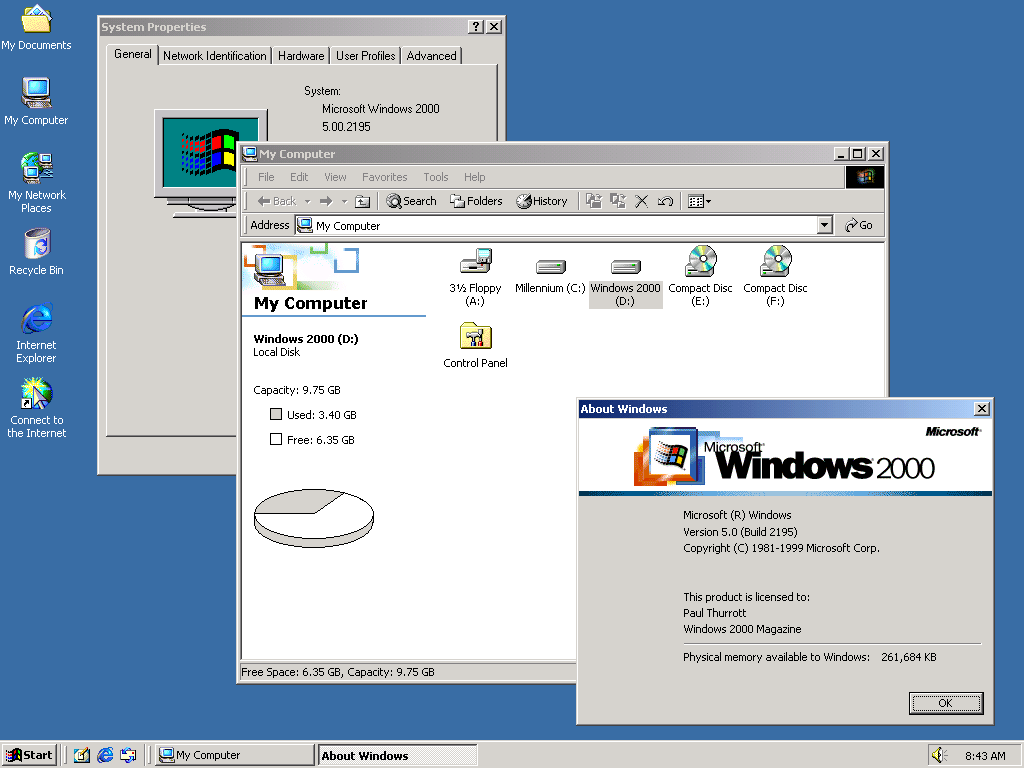
Task: Open Recycle Bin on the desktop
Action: click(x=36, y=245)
